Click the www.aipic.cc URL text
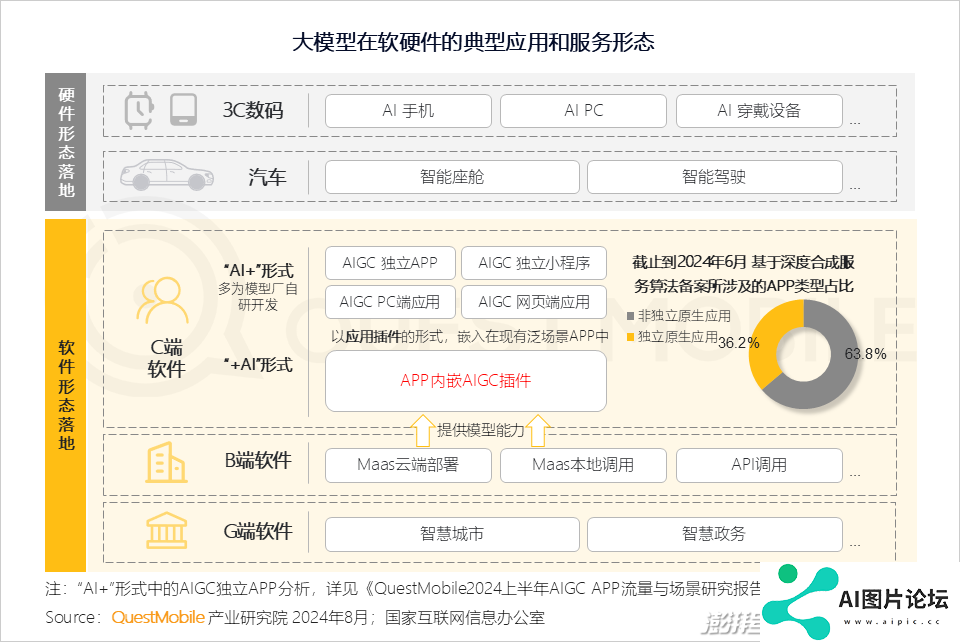The image size is (960, 642). pyautogui.click(x=891, y=622)
